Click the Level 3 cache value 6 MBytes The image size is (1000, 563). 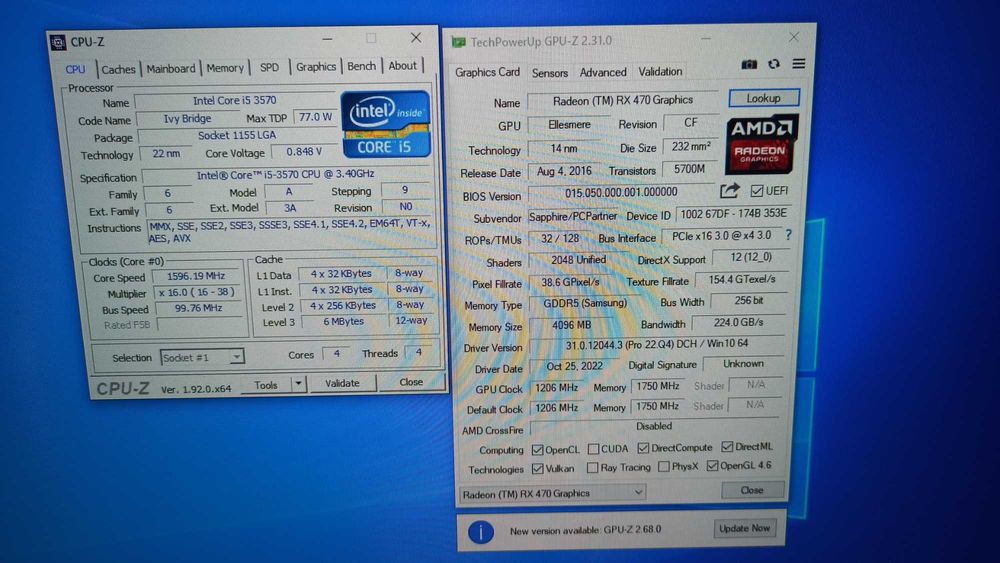pyautogui.click(x=343, y=321)
